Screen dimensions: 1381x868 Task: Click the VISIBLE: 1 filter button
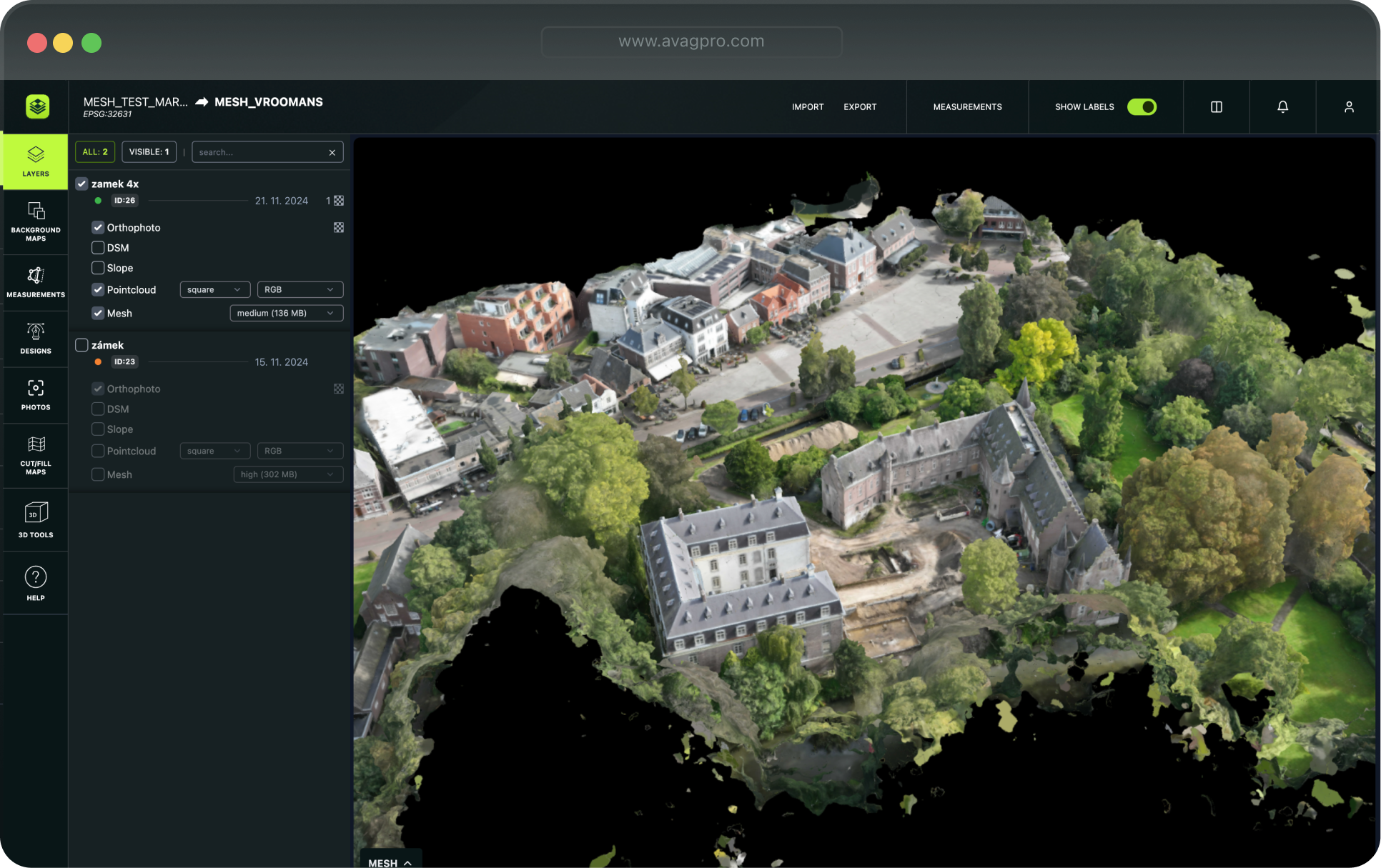pyautogui.click(x=149, y=152)
